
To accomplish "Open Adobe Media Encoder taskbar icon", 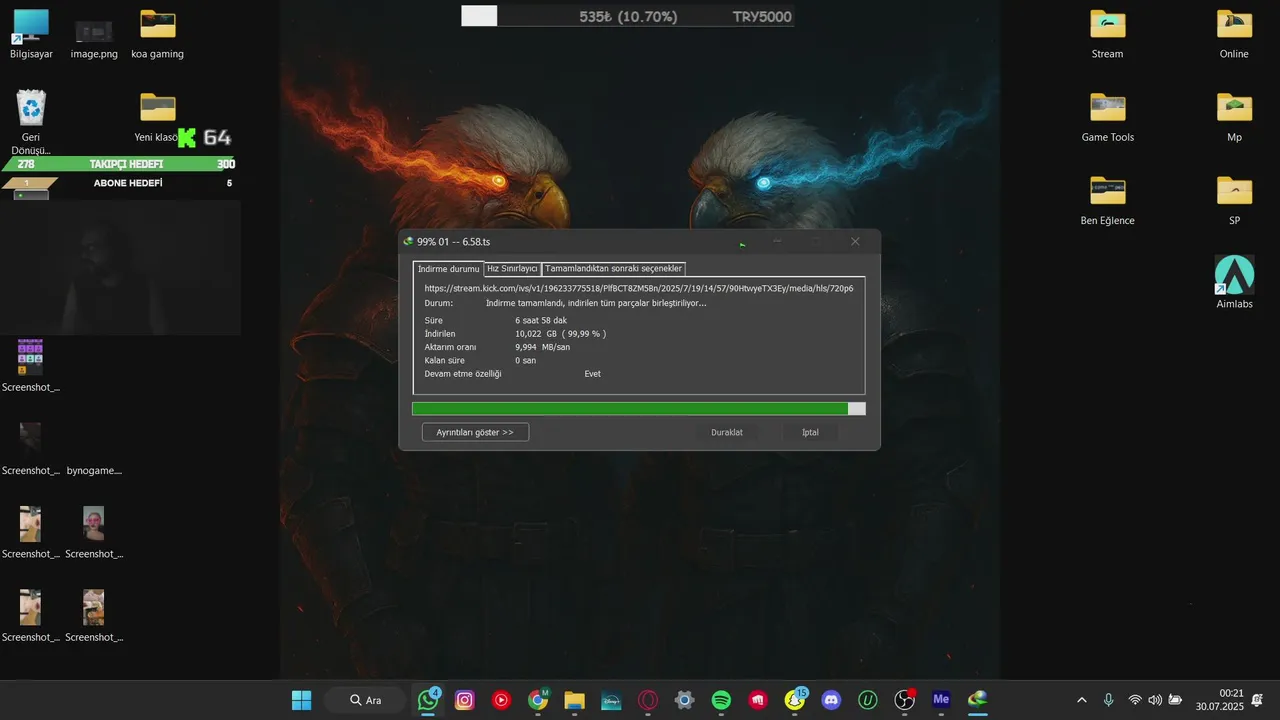I will click(x=941, y=700).
